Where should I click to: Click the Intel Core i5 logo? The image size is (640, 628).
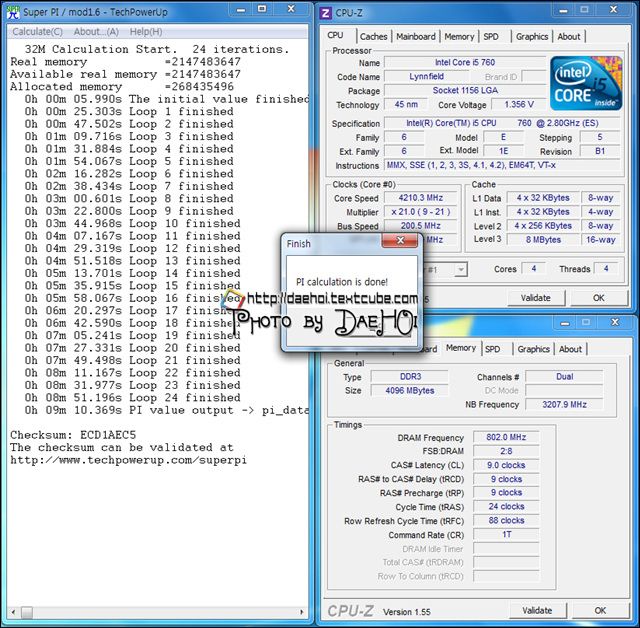(586, 84)
